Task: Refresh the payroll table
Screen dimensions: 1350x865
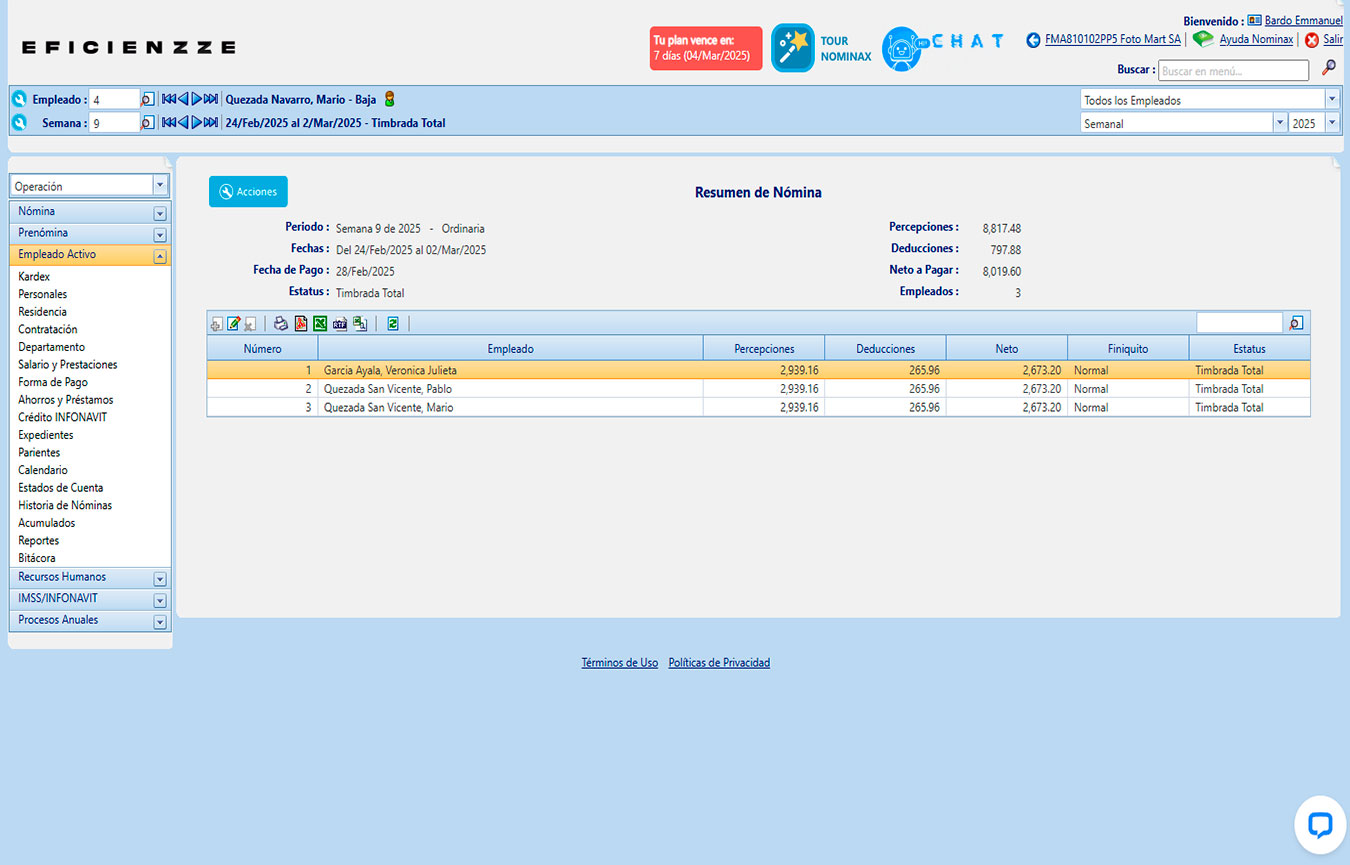Action: pos(392,323)
